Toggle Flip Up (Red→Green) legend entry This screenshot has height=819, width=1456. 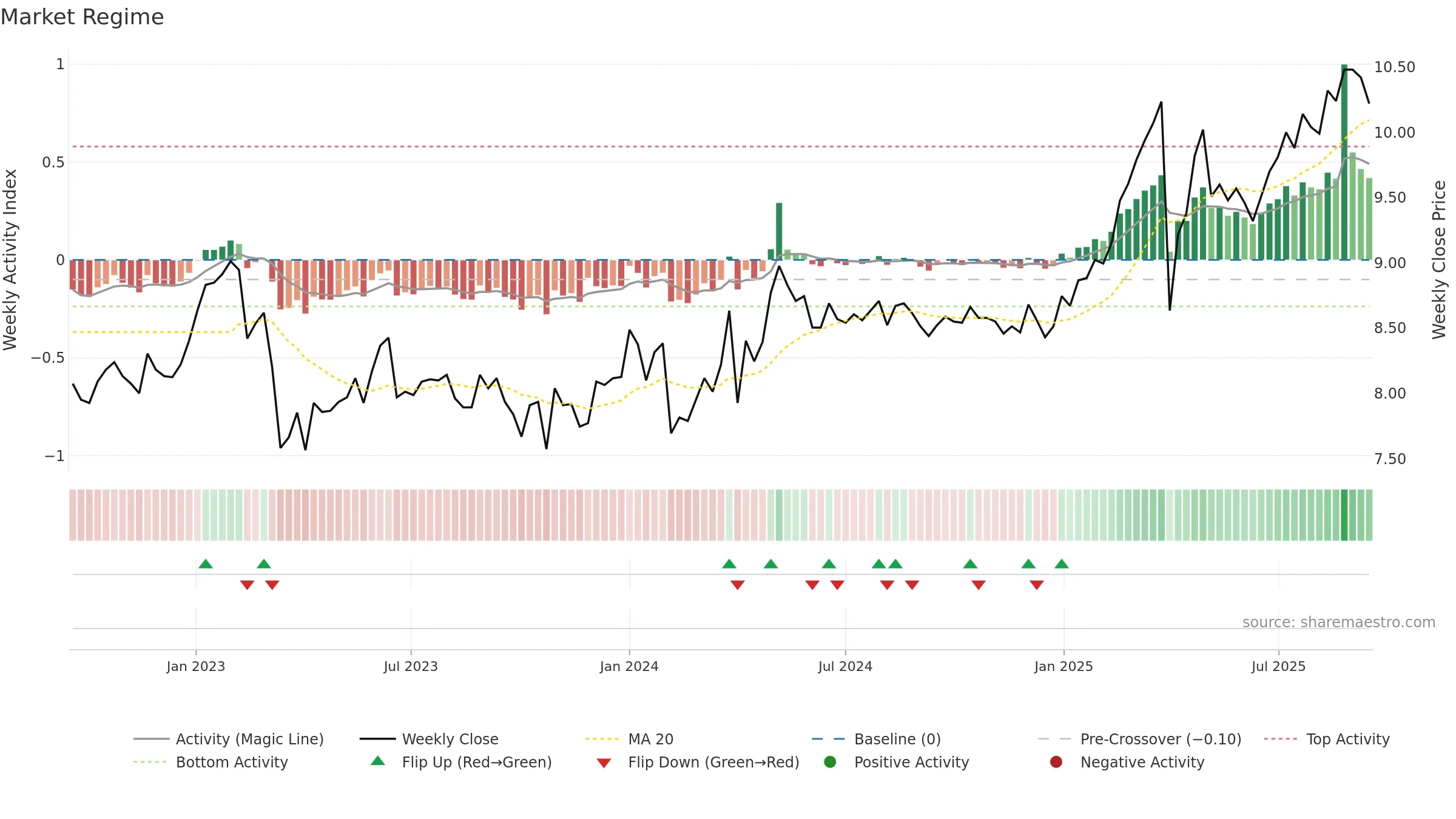pos(461,762)
